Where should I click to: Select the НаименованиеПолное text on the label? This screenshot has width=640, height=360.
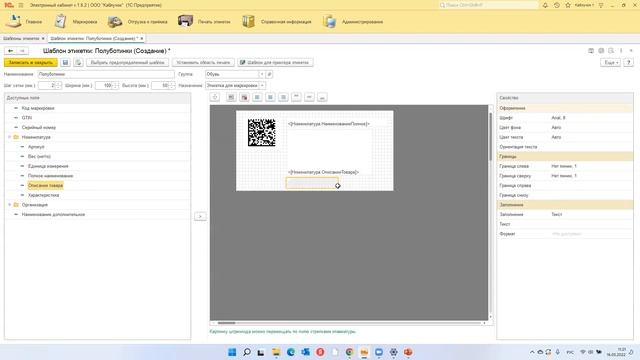(x=329, y=124)
